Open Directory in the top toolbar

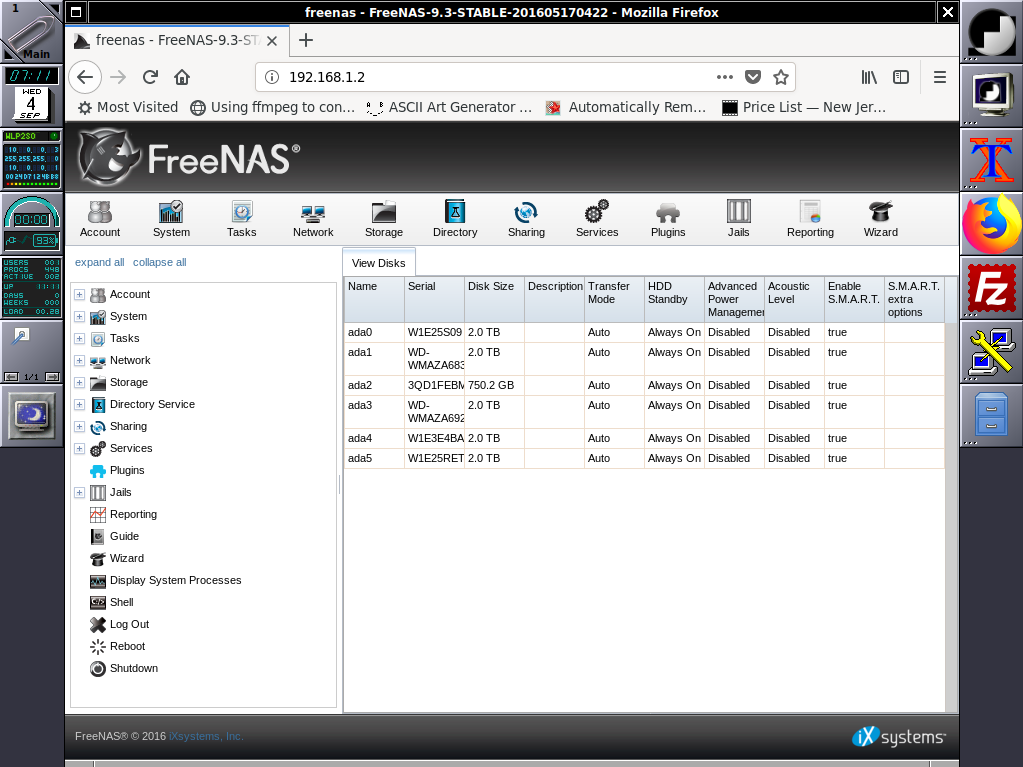click(455, 219)
